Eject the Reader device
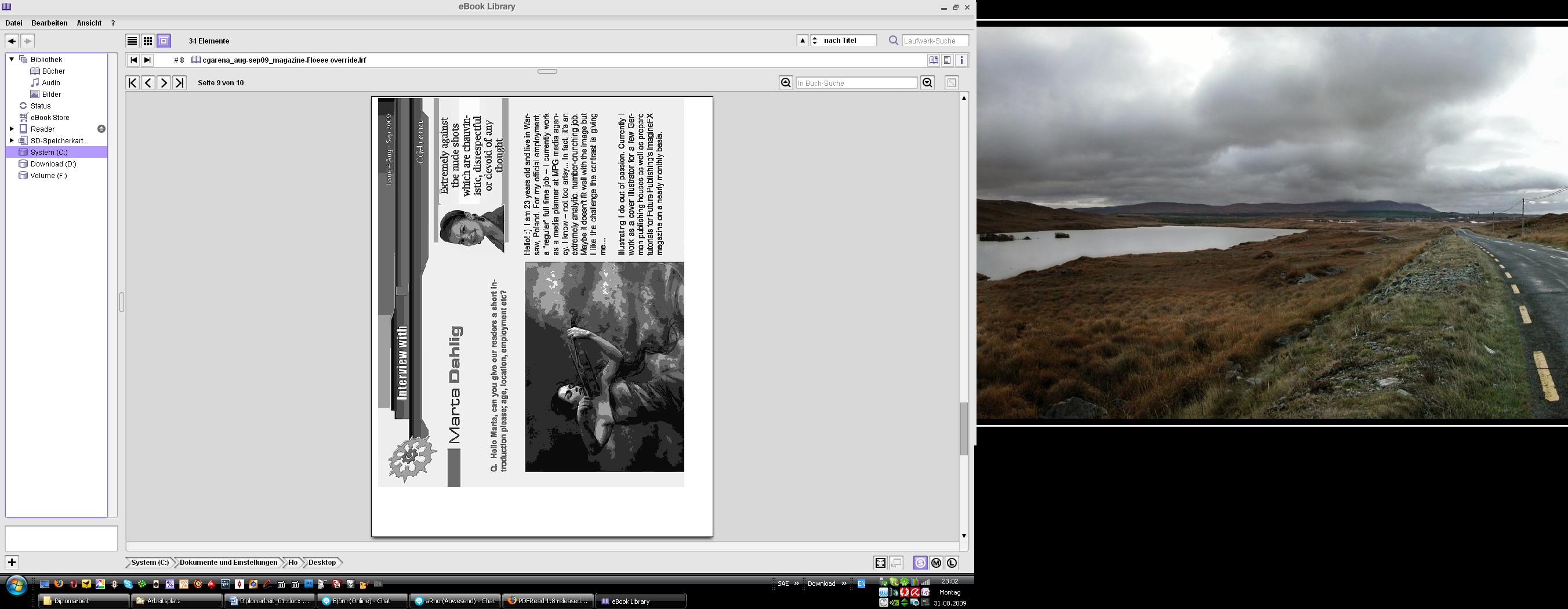The height and width of the screenshot is (609, 1568). point(101,129)
